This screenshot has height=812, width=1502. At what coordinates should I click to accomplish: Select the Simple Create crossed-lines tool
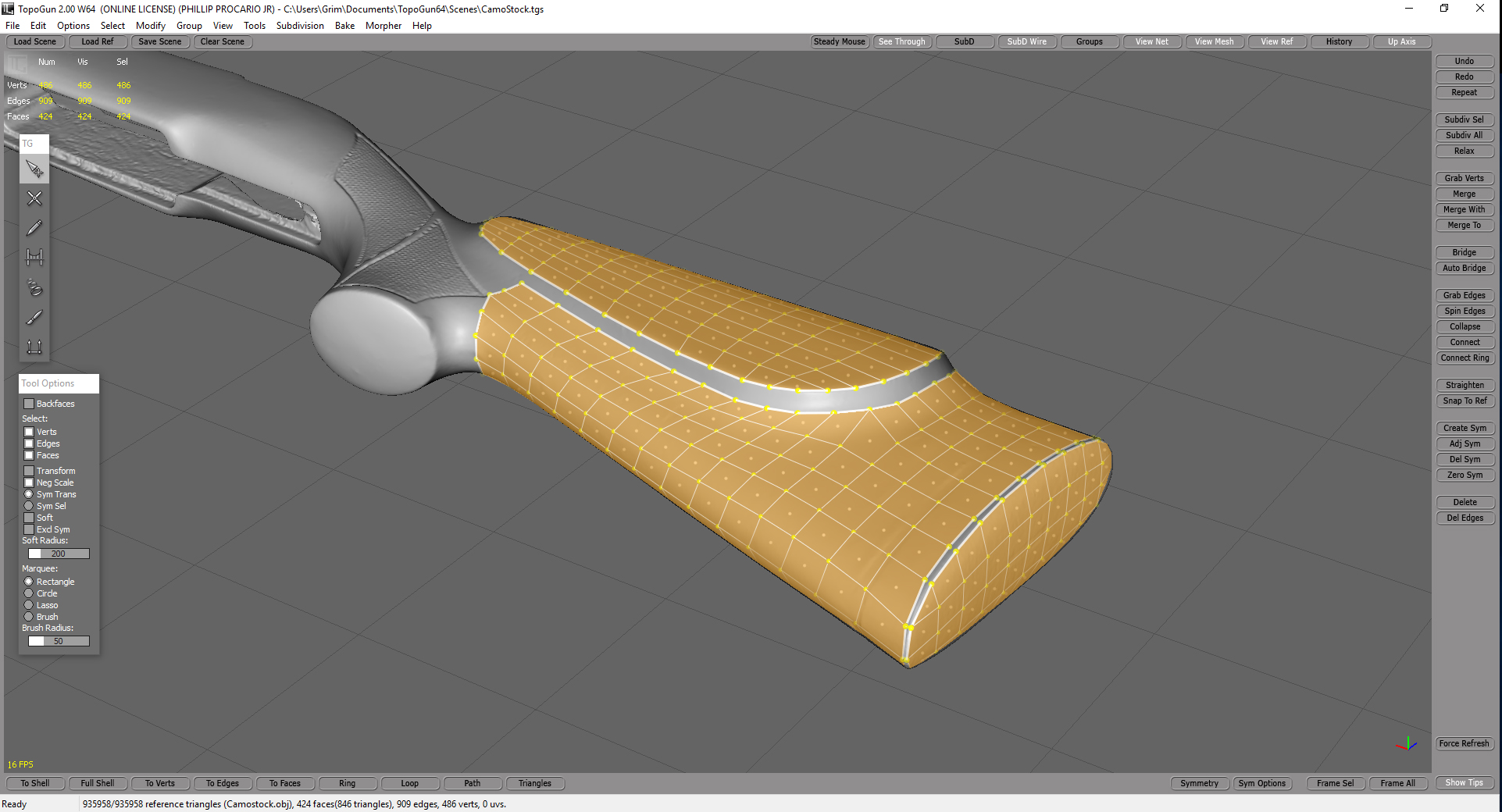(34, 198)
